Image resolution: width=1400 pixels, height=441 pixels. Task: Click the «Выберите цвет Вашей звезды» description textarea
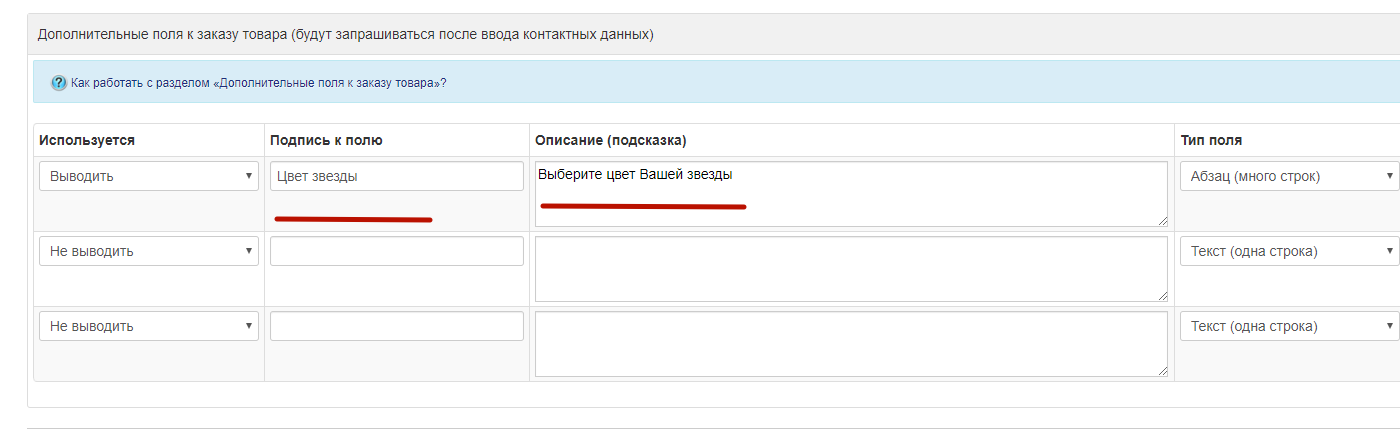click(x=850, y=193)
